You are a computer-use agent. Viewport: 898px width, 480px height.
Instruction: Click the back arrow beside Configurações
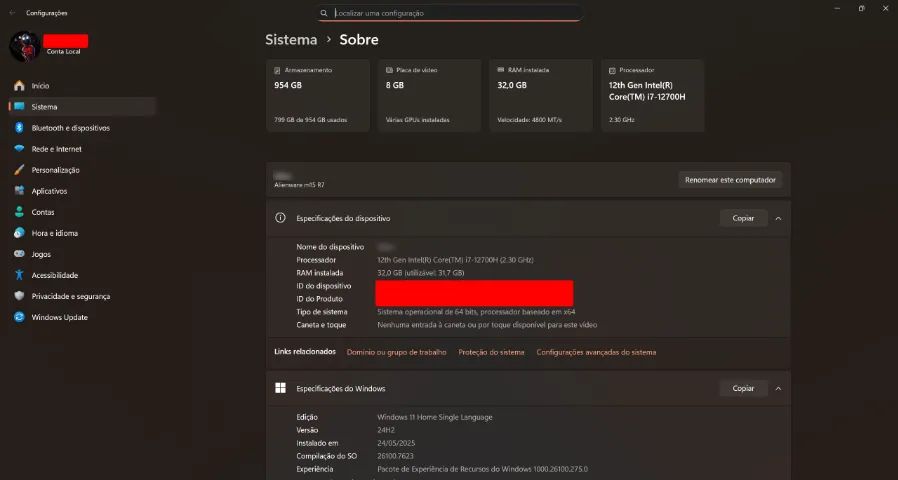pyautogui.click(x=13, y=13)
